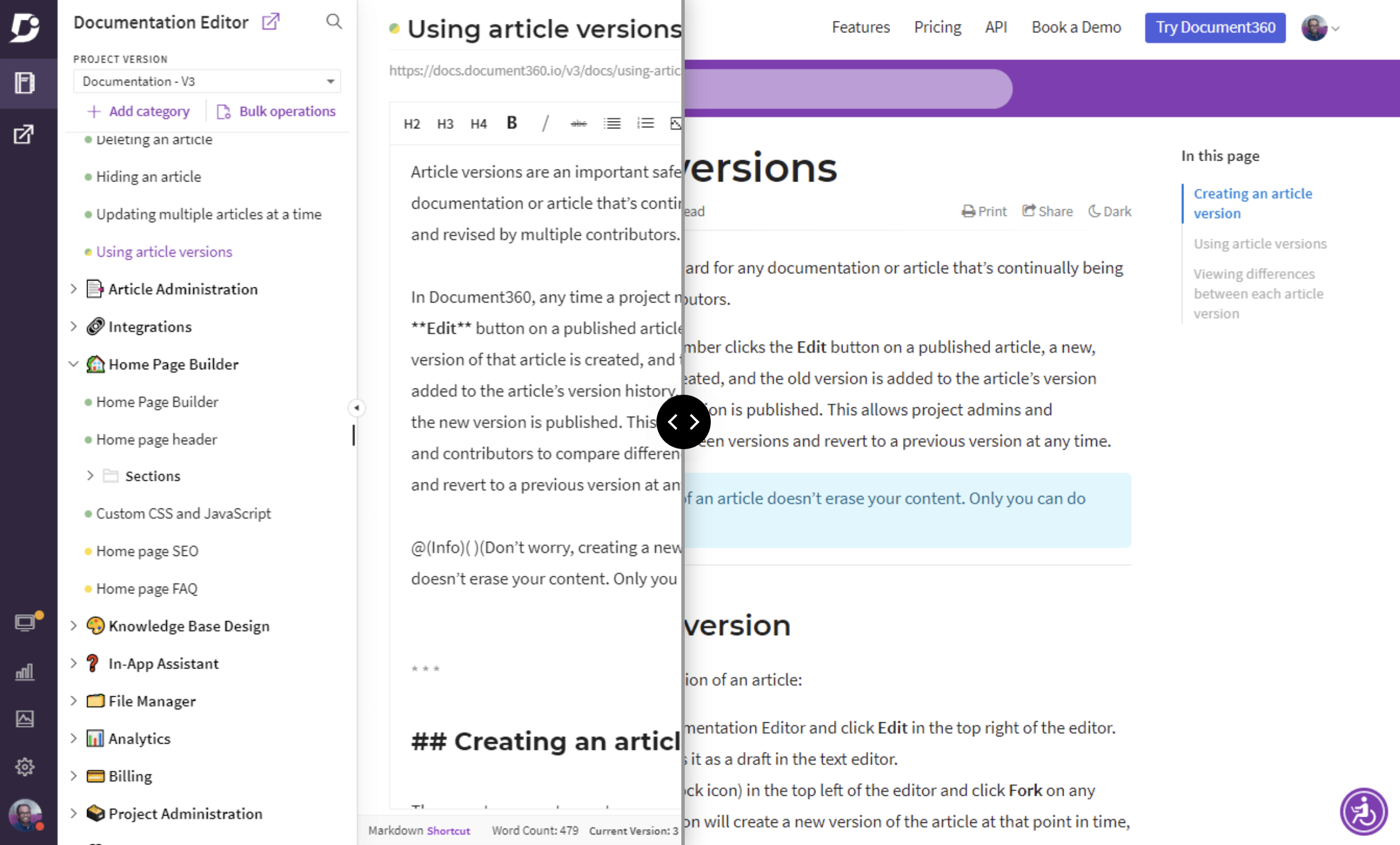Screen dimensions: 1400x845
Task: Click the search magnifier icon in the category panel
Action: point(334,21)
